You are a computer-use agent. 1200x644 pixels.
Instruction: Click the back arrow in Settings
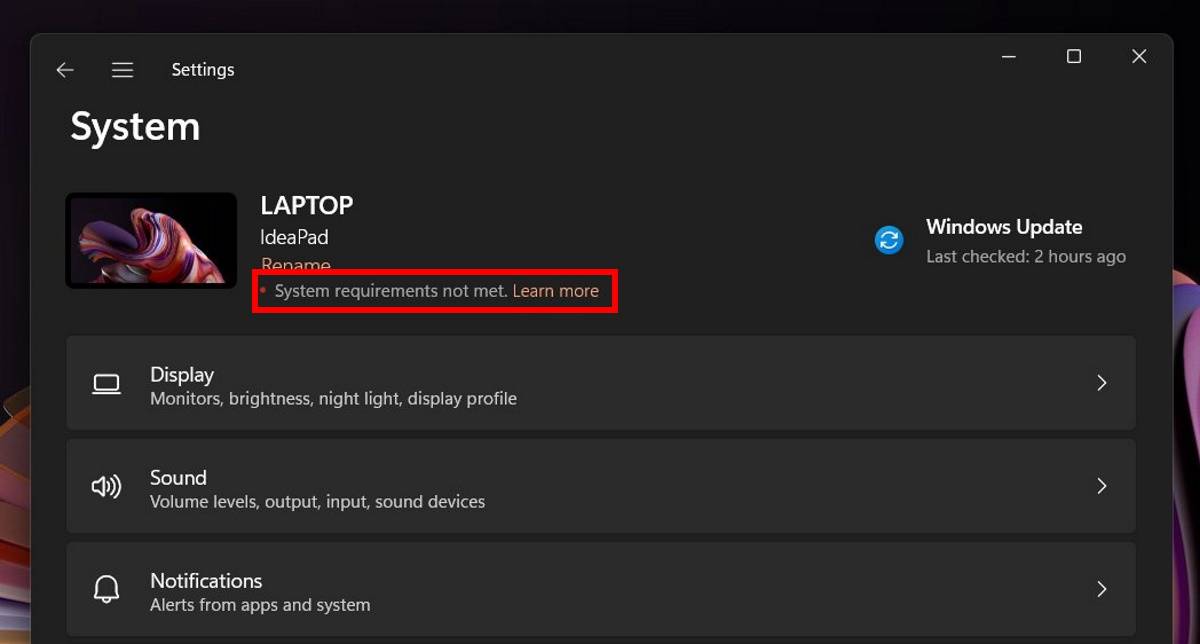click(x=64, y=69)
